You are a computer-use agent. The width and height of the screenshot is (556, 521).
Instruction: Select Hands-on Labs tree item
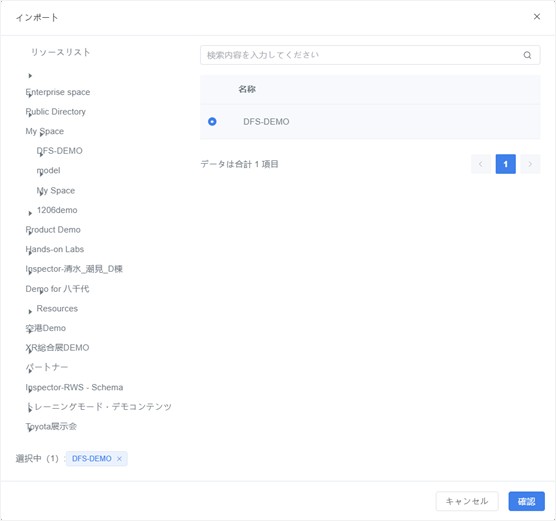tap(55, 249)
